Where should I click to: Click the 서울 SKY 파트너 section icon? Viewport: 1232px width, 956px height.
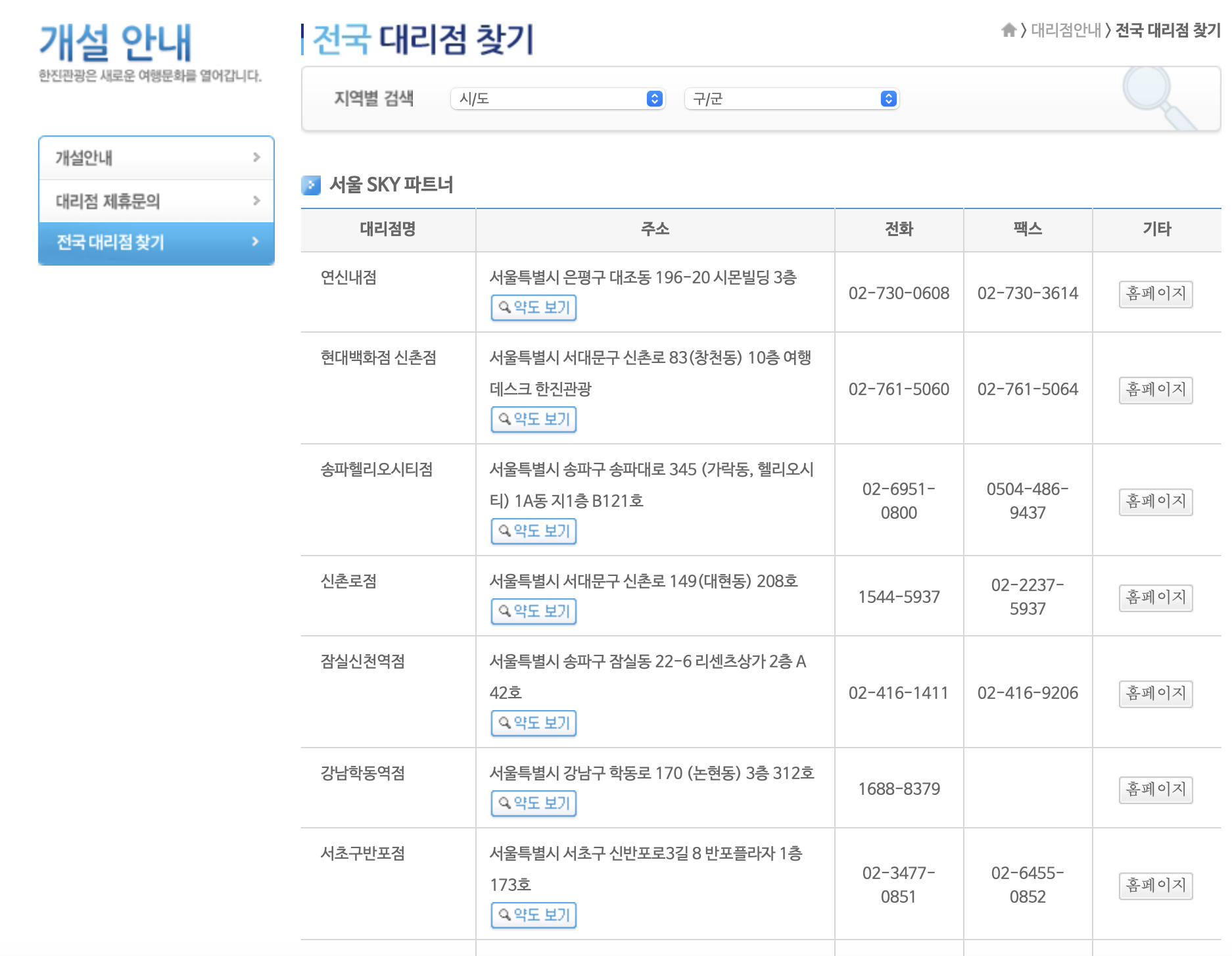click(311, 185)
